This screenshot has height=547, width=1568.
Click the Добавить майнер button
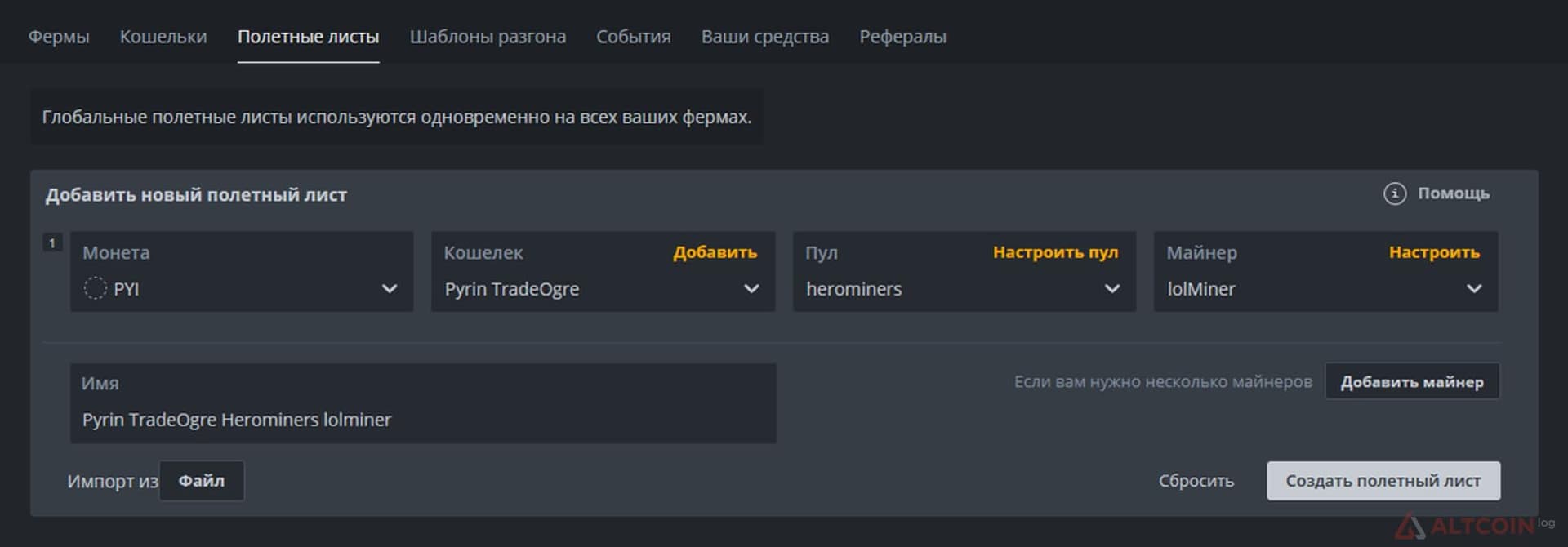1412,381
